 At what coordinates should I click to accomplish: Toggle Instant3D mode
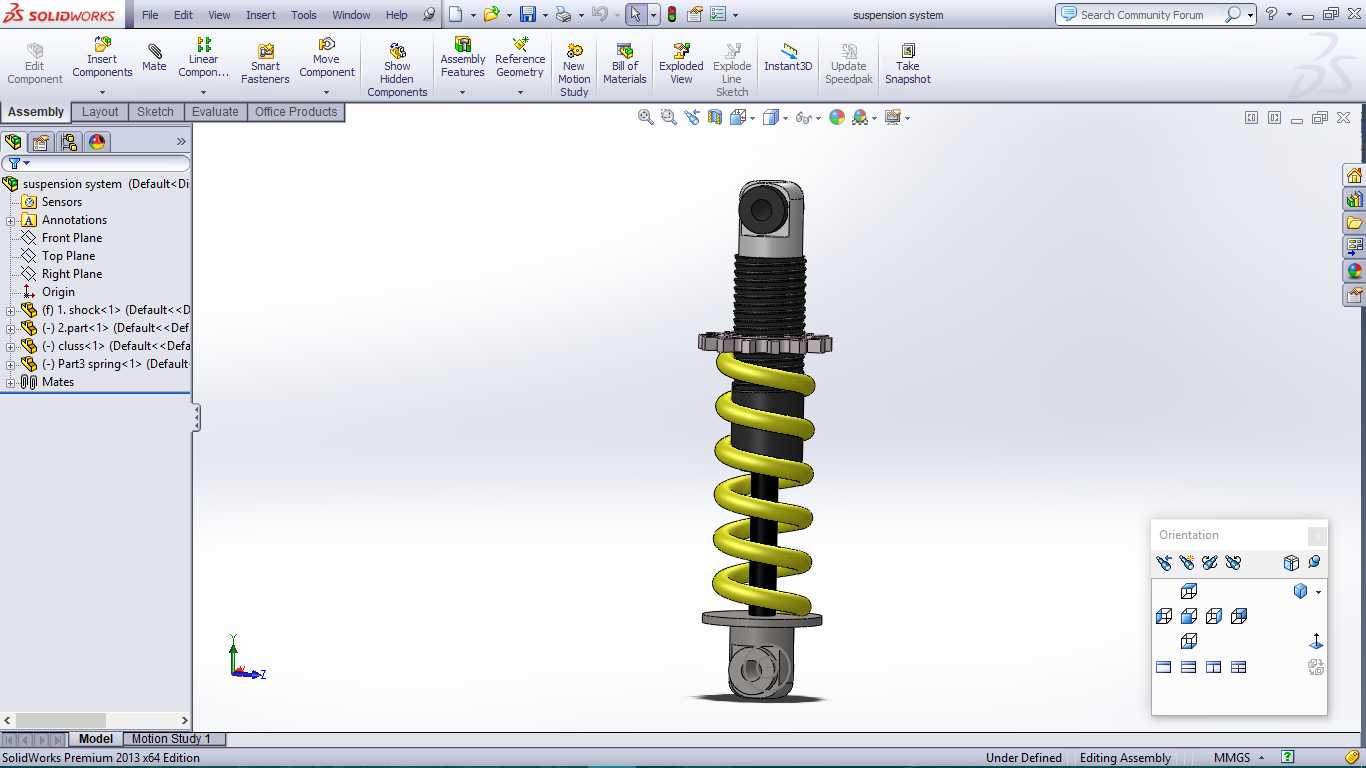[789, 58]
